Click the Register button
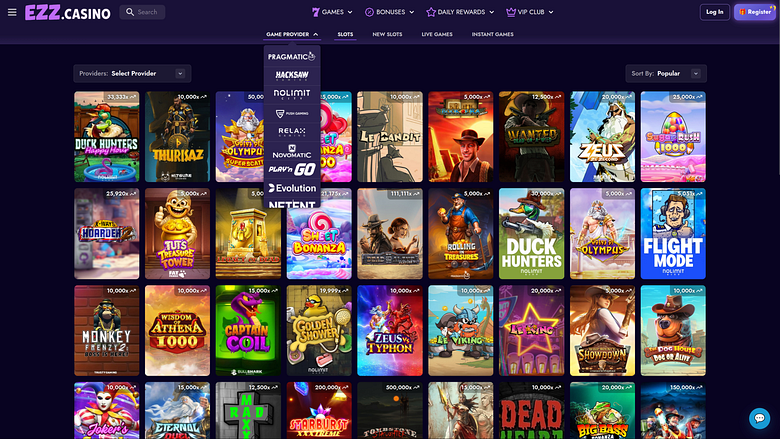The height and width of the screenshot is (439, 780). point(755,12)
